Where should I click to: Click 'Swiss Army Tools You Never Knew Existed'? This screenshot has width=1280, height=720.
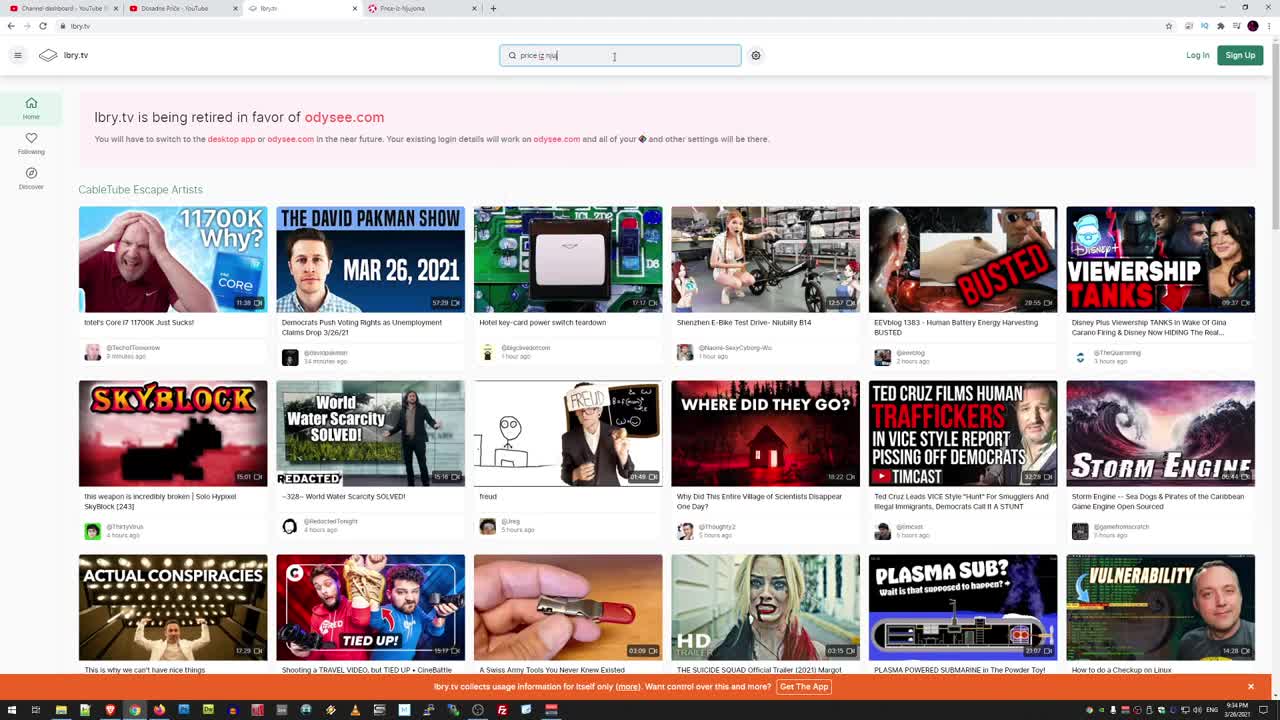point(553,670)
